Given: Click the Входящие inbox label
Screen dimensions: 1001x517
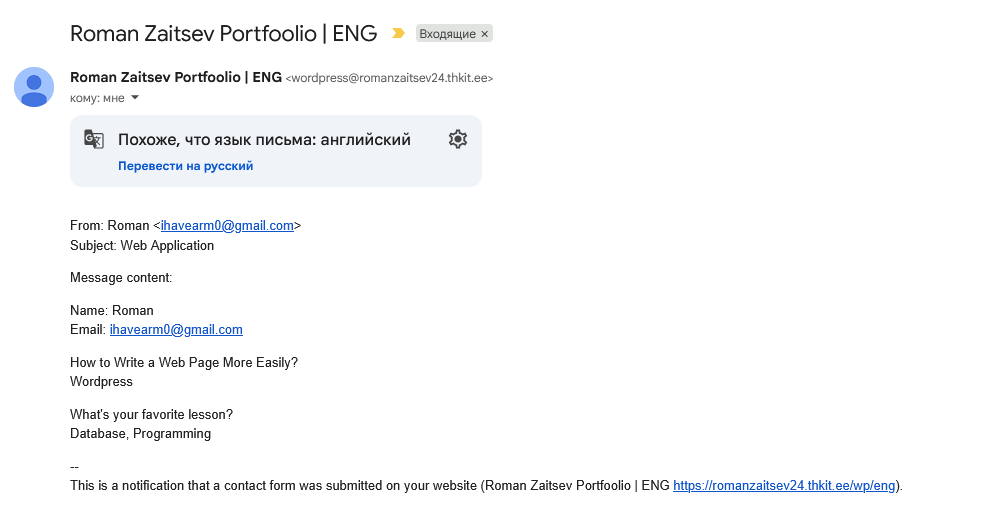Looking at the screenshot, I should 446,34.
